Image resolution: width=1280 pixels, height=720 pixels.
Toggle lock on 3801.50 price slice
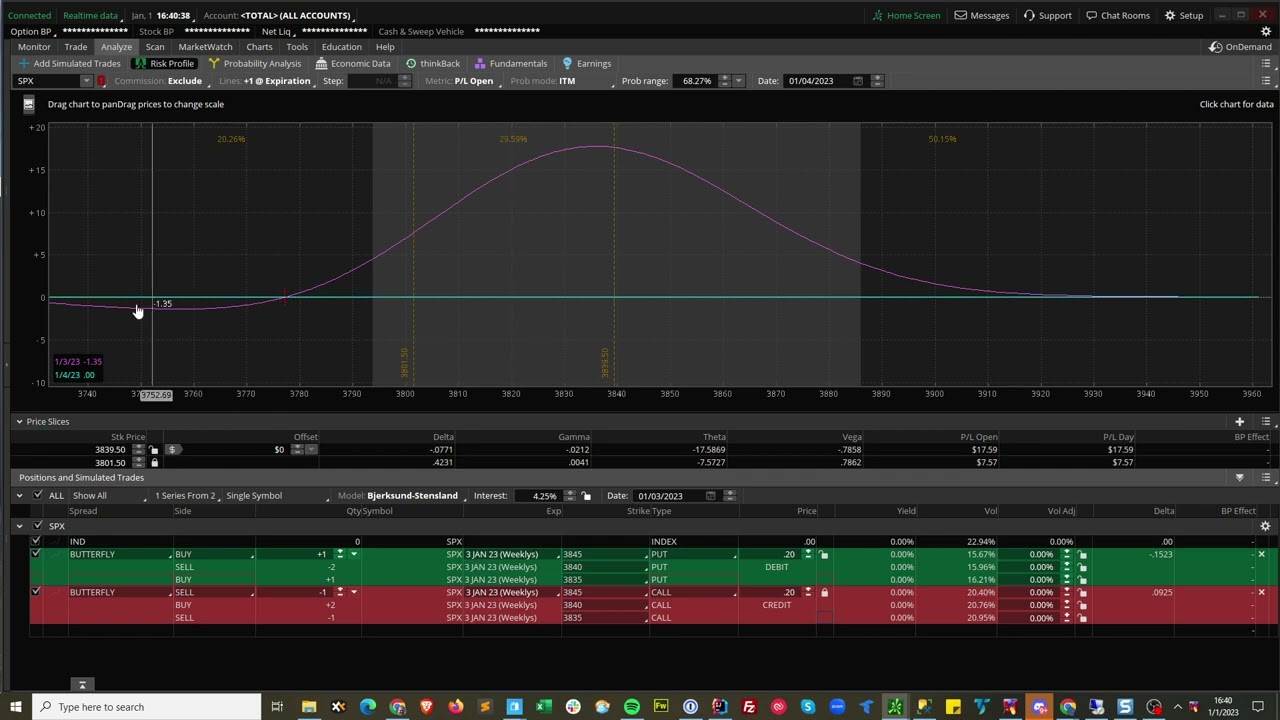(x=154, y=463)
